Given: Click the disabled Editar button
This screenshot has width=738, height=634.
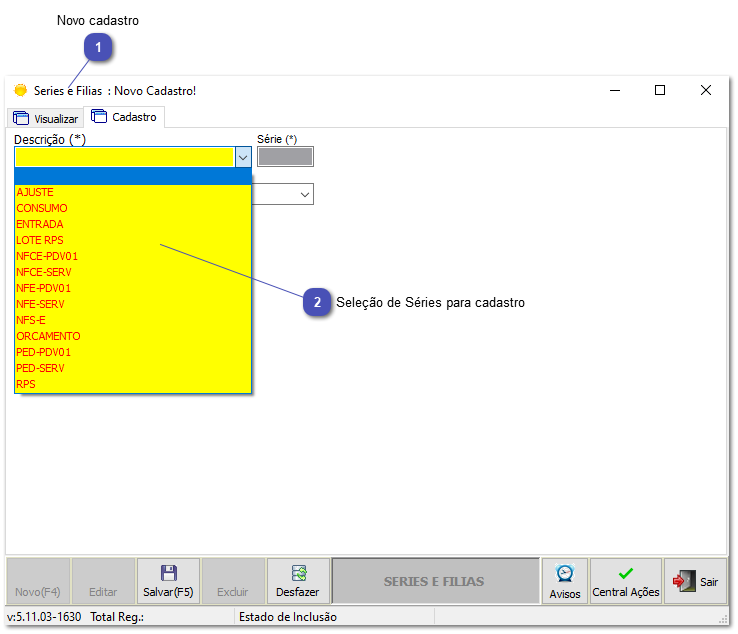Looking at the screenshot, I should pos(103,581).
